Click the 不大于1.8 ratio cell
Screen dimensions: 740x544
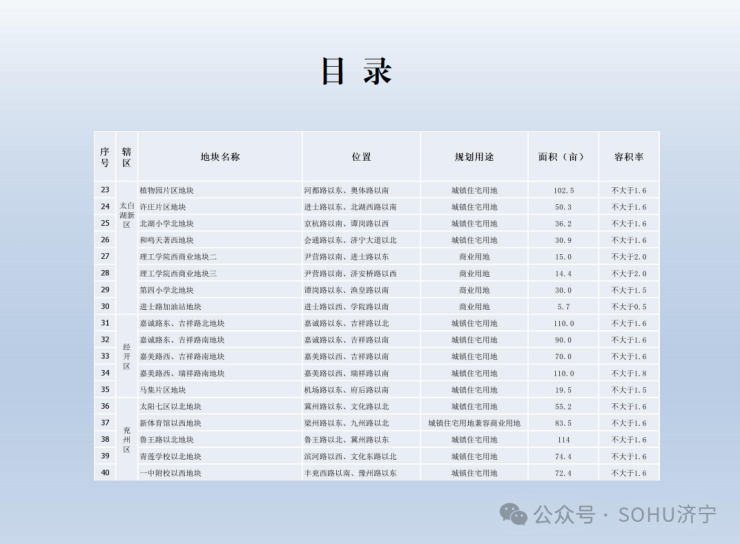629,373
